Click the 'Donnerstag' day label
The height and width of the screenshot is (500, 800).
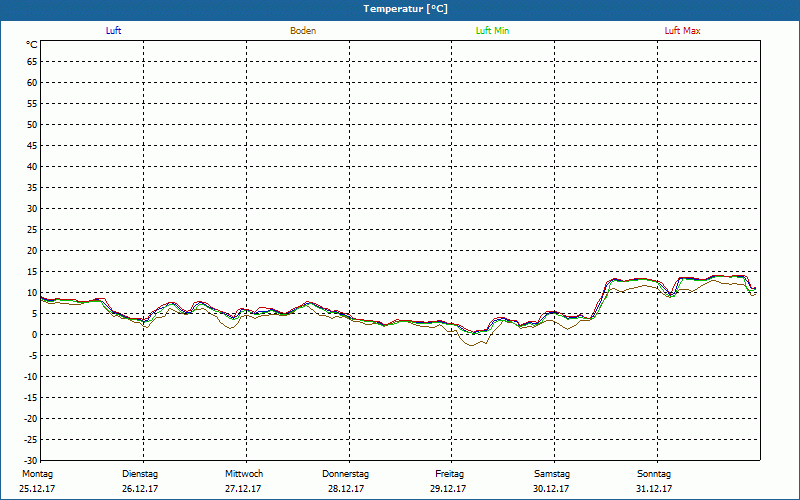tap(345, 474)
